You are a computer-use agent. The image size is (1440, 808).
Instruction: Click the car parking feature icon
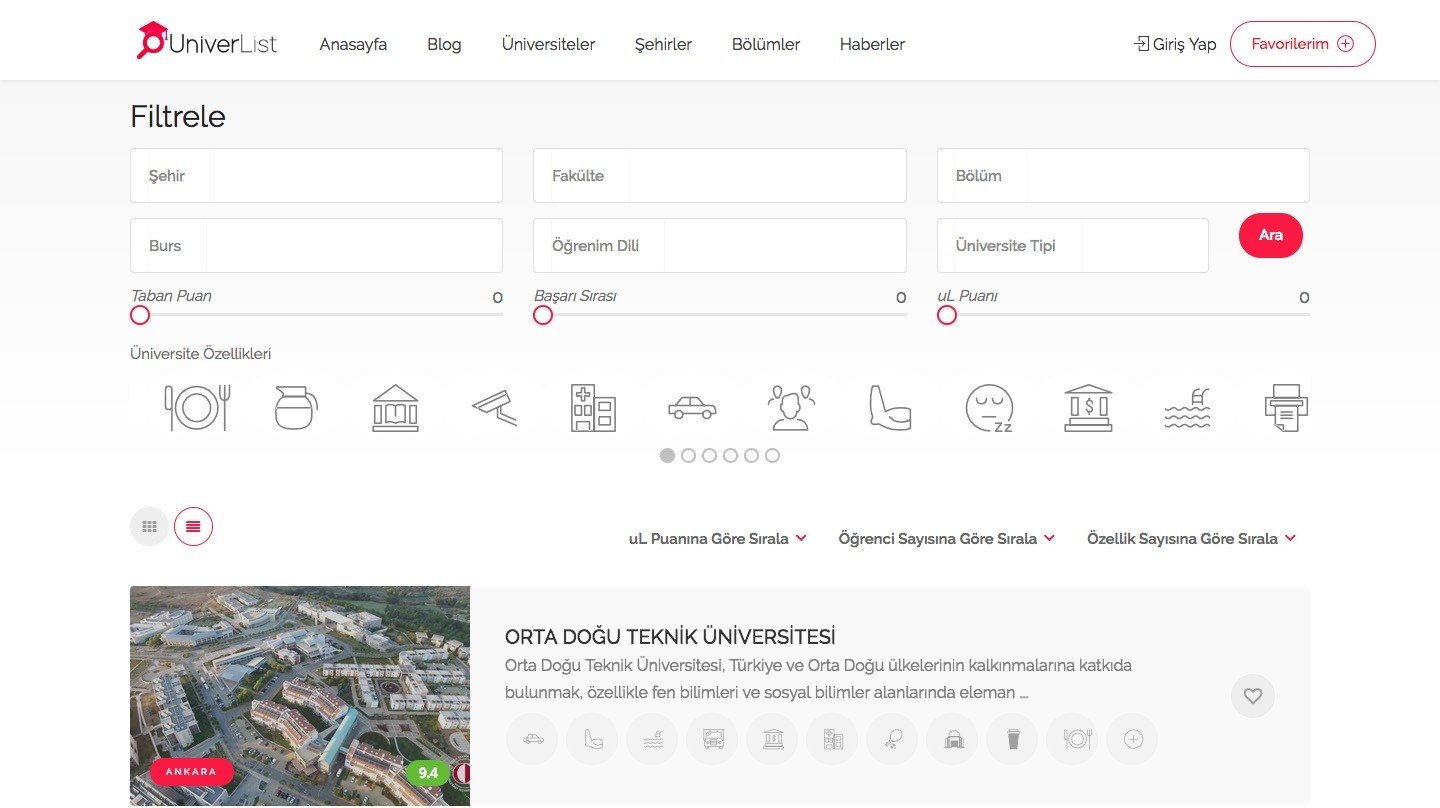point(692,408)
